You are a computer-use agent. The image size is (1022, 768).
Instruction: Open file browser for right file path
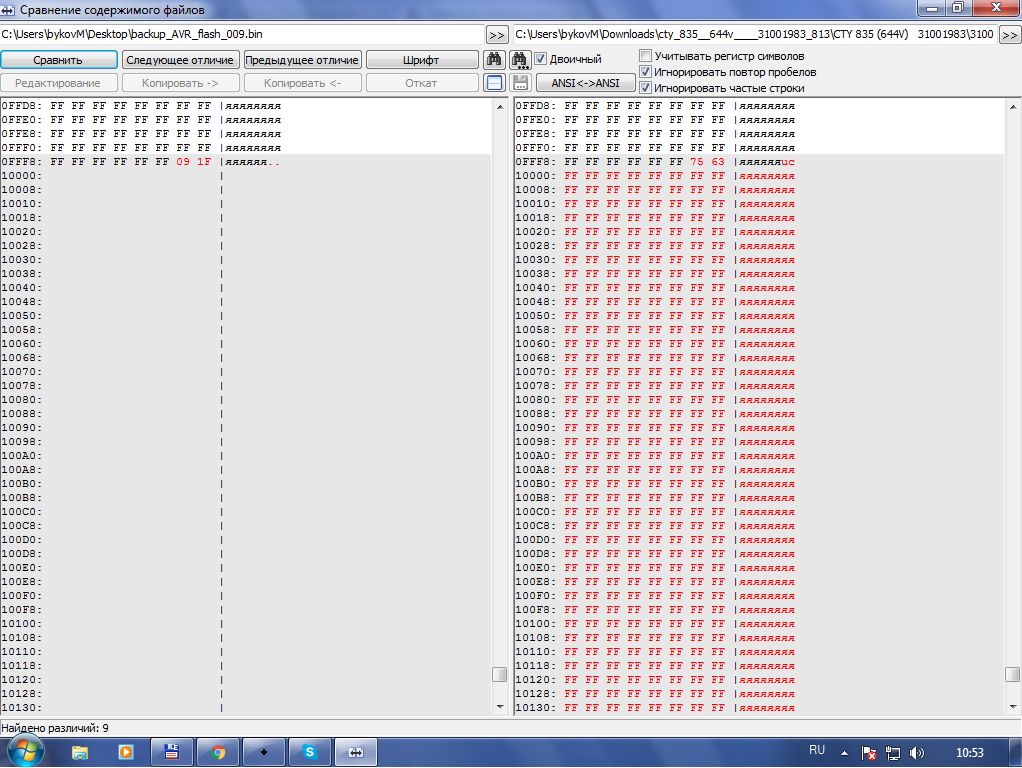click(1010, 35)
